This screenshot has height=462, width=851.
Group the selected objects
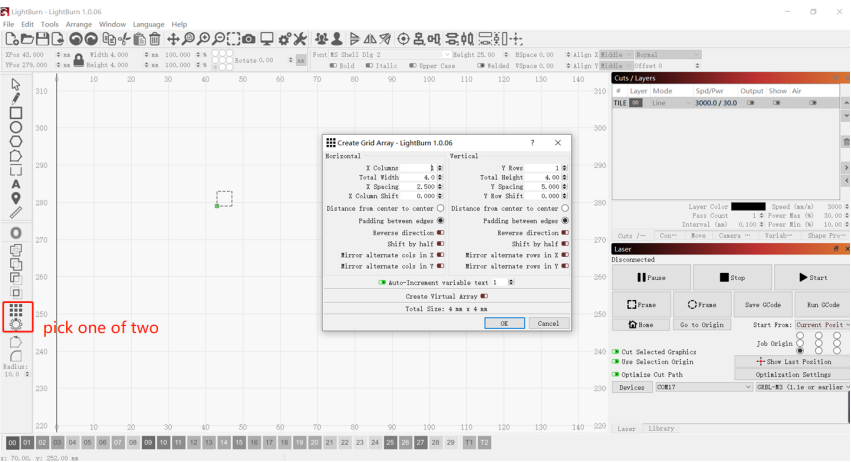tap(321, 39)
